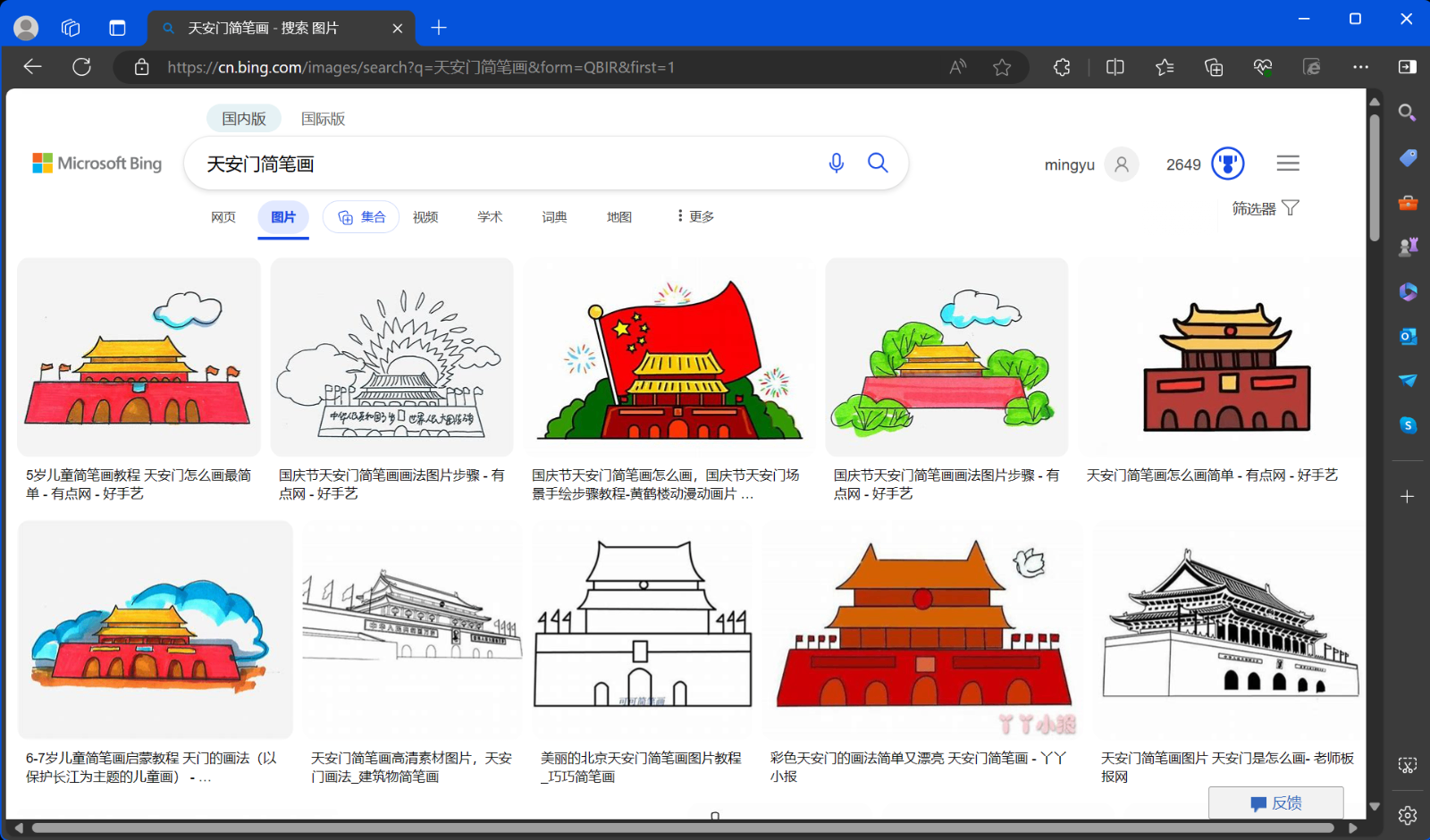Open the Favorites star icon
The image size is (1430, 840).
(x=1164, y=67)
